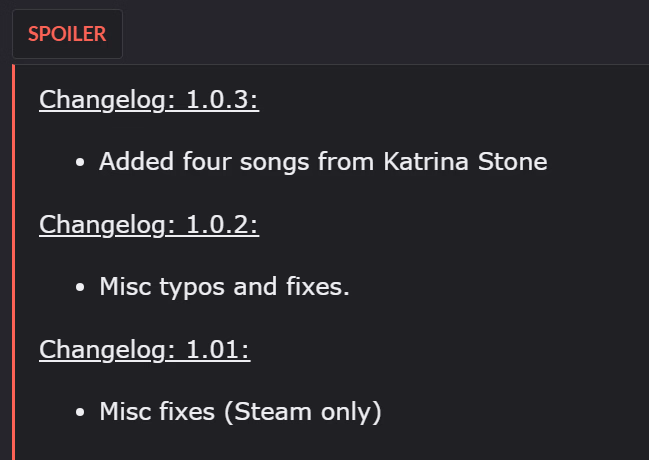
Task: Click the "Changelog: 1.0.2:" underlined heading
Action: (x=149, y=225)
